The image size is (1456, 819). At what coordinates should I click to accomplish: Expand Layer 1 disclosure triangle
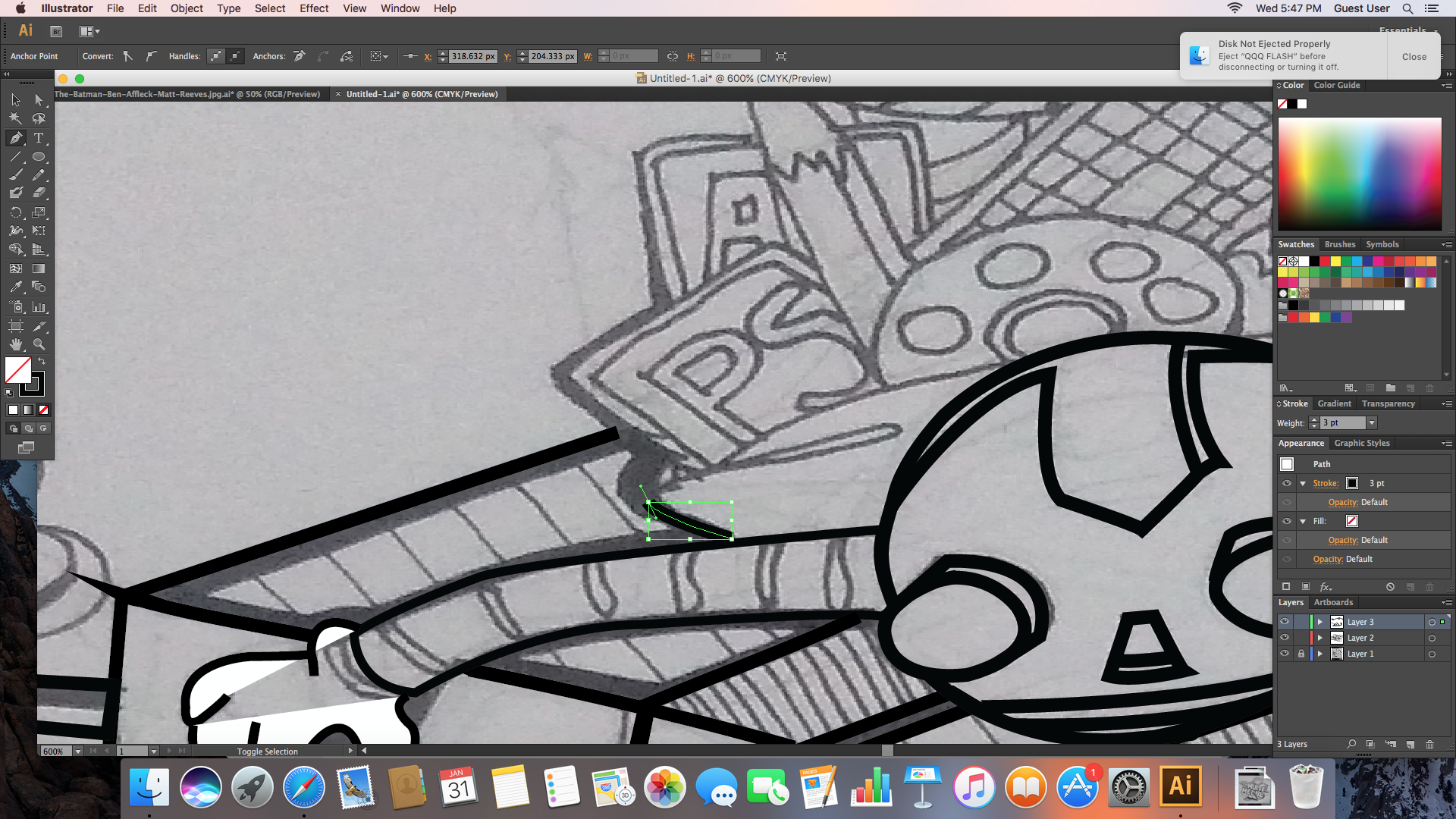click(x=1320, y=654)
